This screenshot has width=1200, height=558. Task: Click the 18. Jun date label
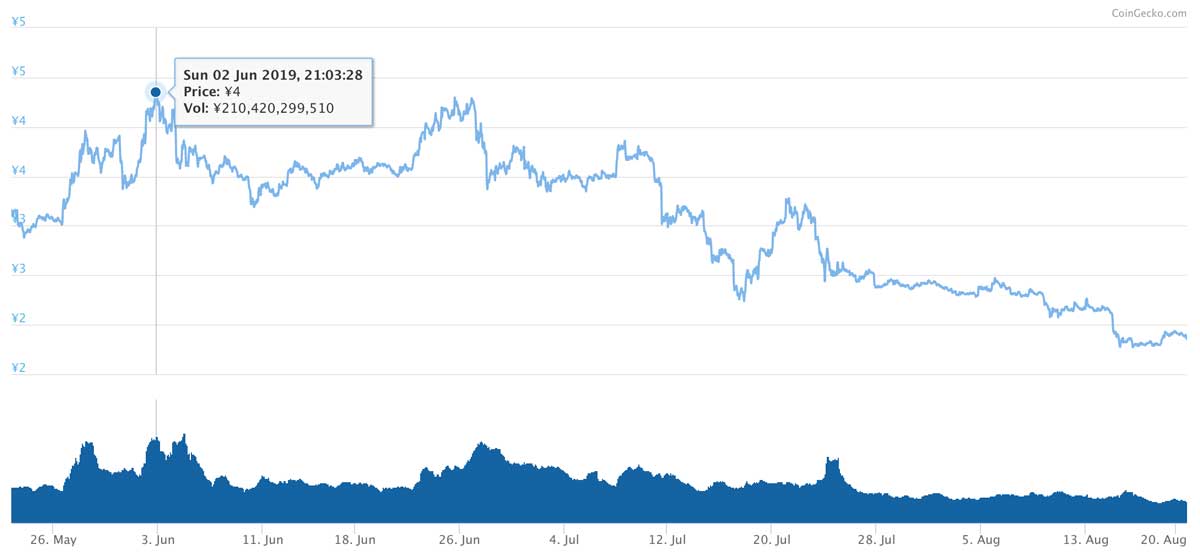(x=354, y=539)
